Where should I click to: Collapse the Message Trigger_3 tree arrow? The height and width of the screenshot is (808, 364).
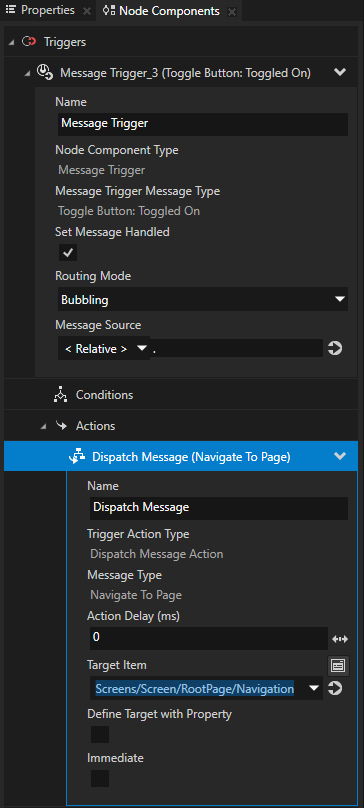point(27,74)
